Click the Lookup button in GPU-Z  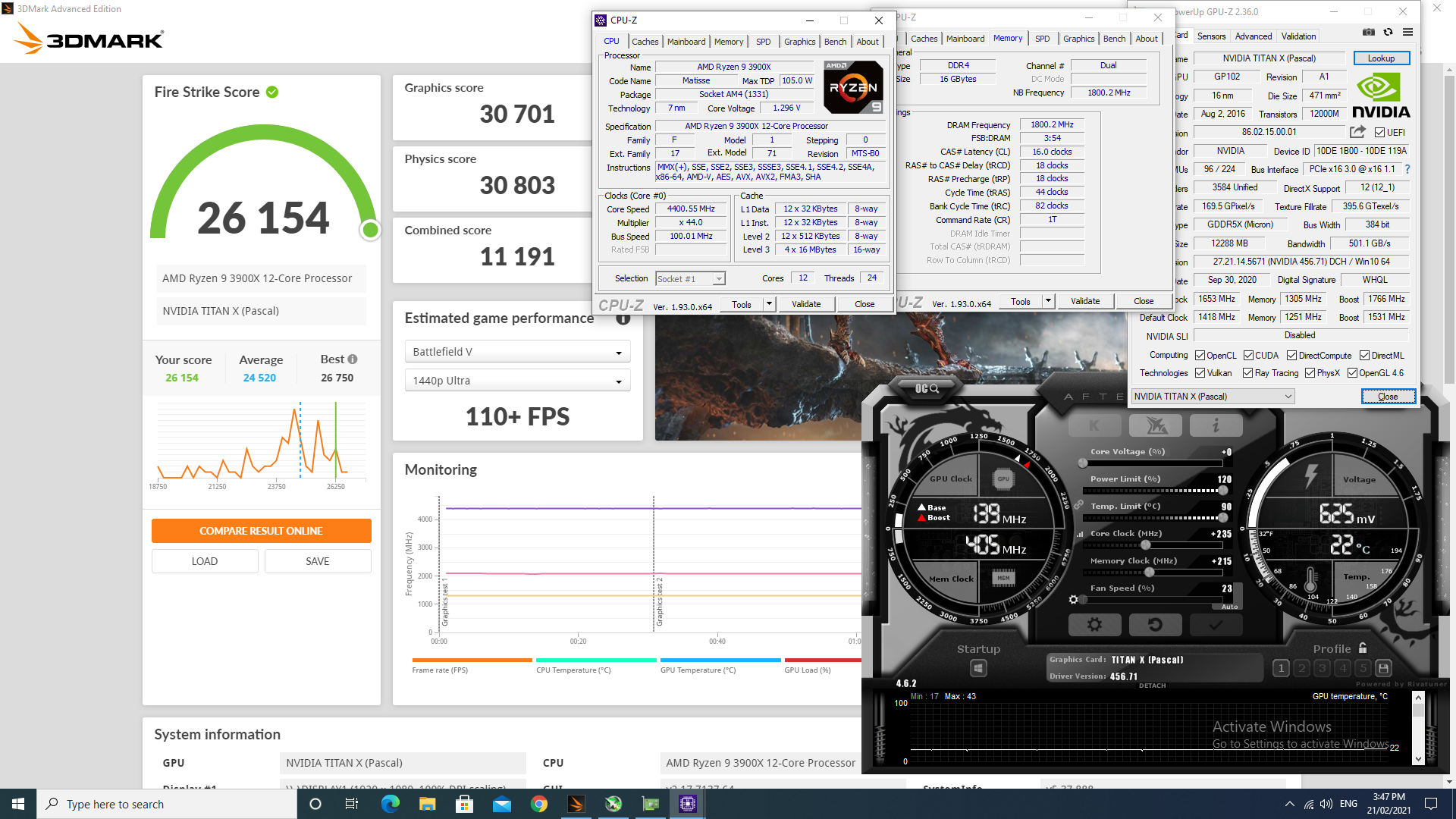coord(1381,58)
